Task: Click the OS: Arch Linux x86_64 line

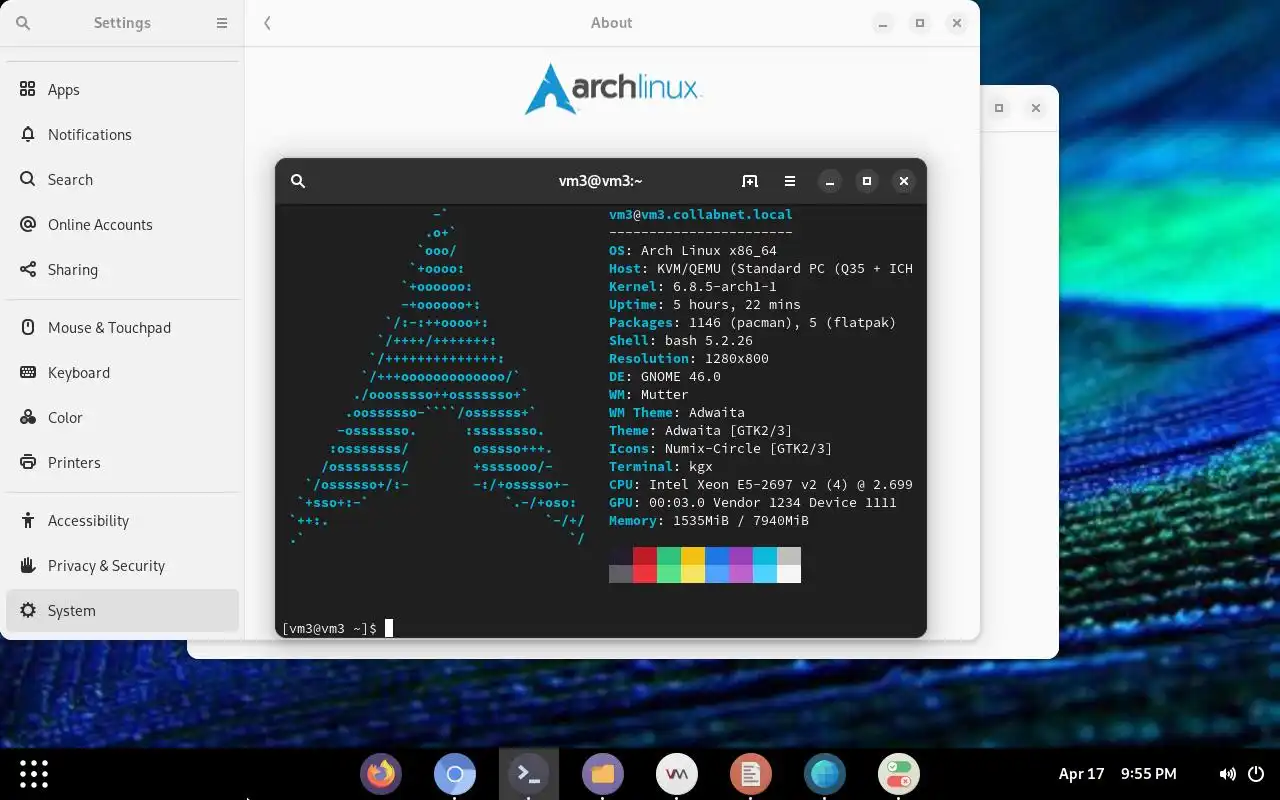Action: (x=692, y=250)
